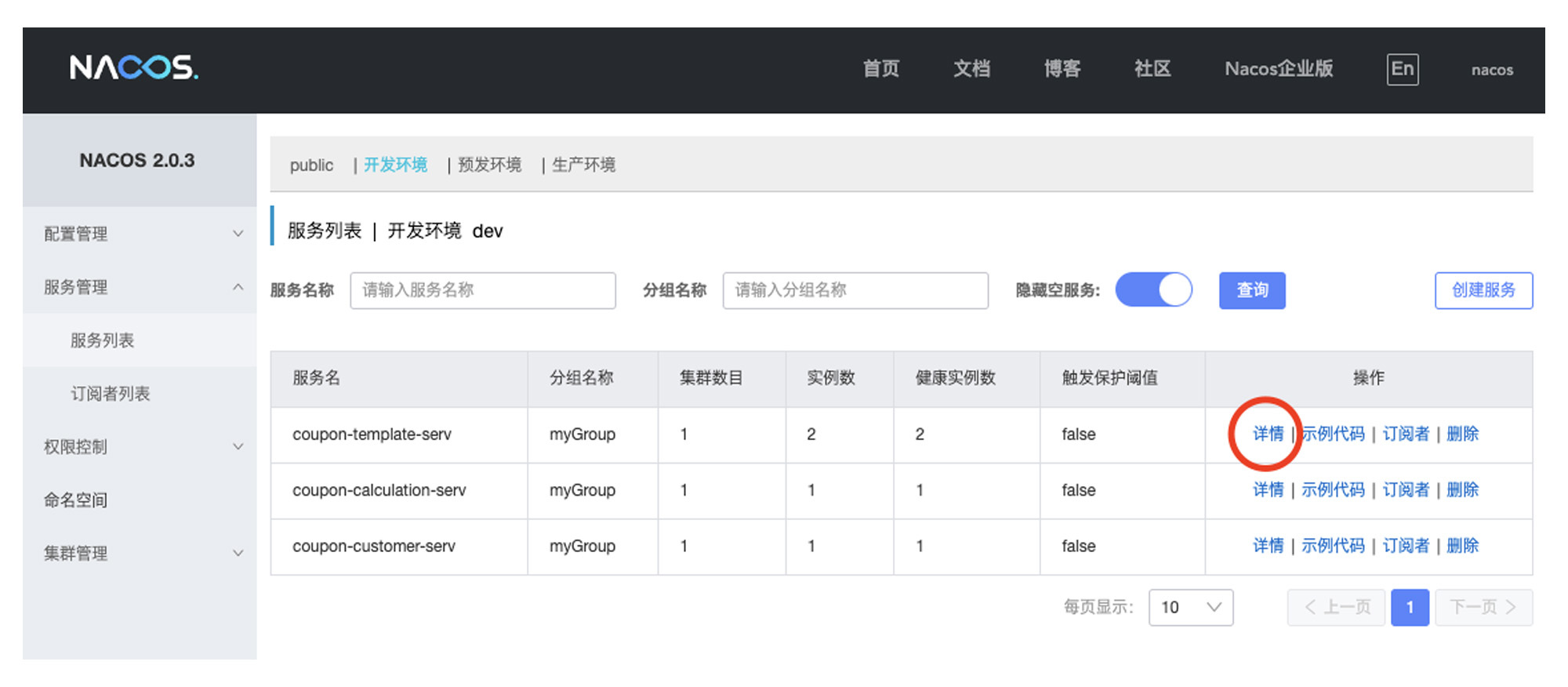Go to page 1 in pagination
This screenshot has width=1568, height=687.
(x=1409, y=608)
